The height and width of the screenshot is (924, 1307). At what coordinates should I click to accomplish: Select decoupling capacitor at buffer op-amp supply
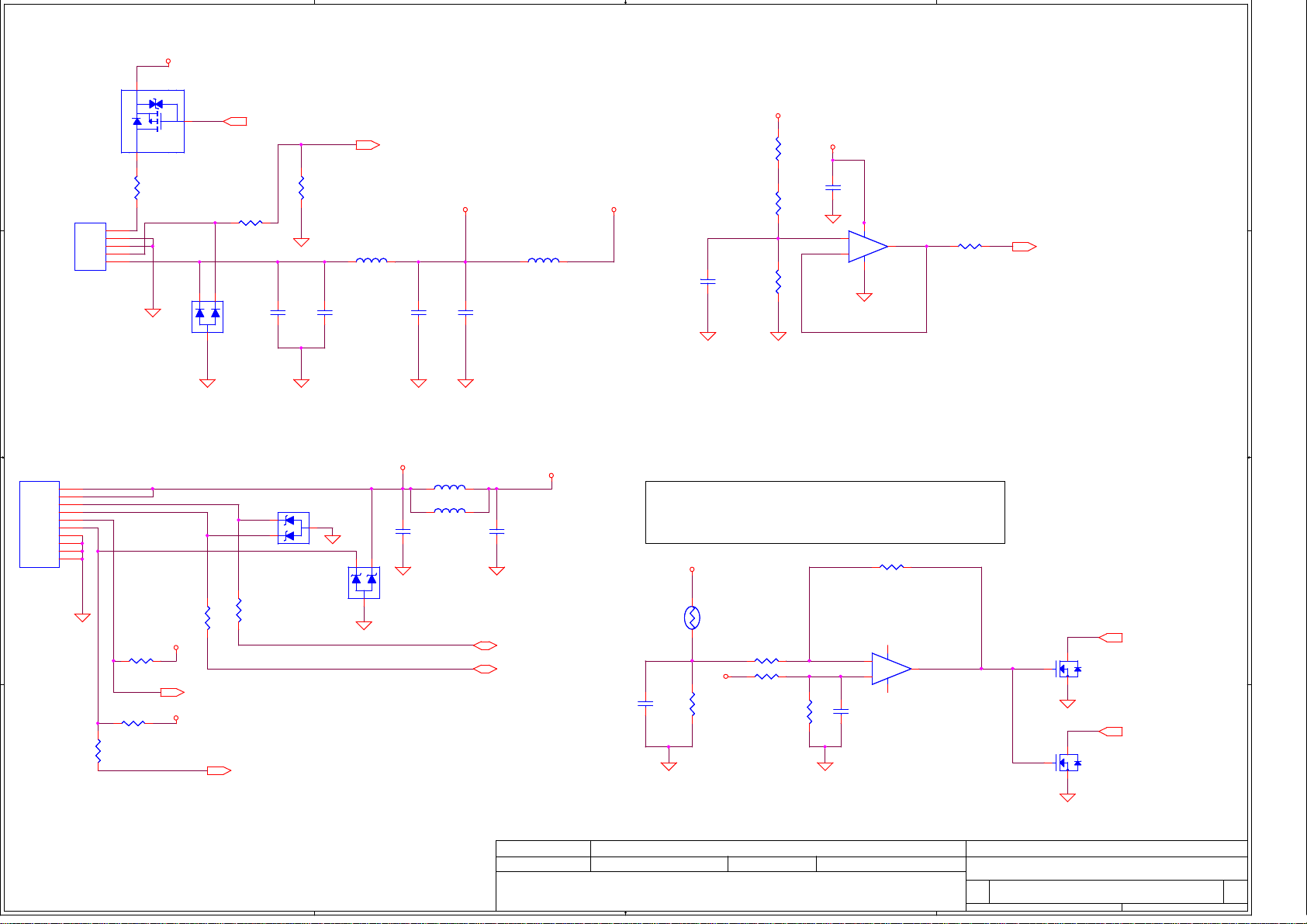pyautogui.click(x=832, y=188)
